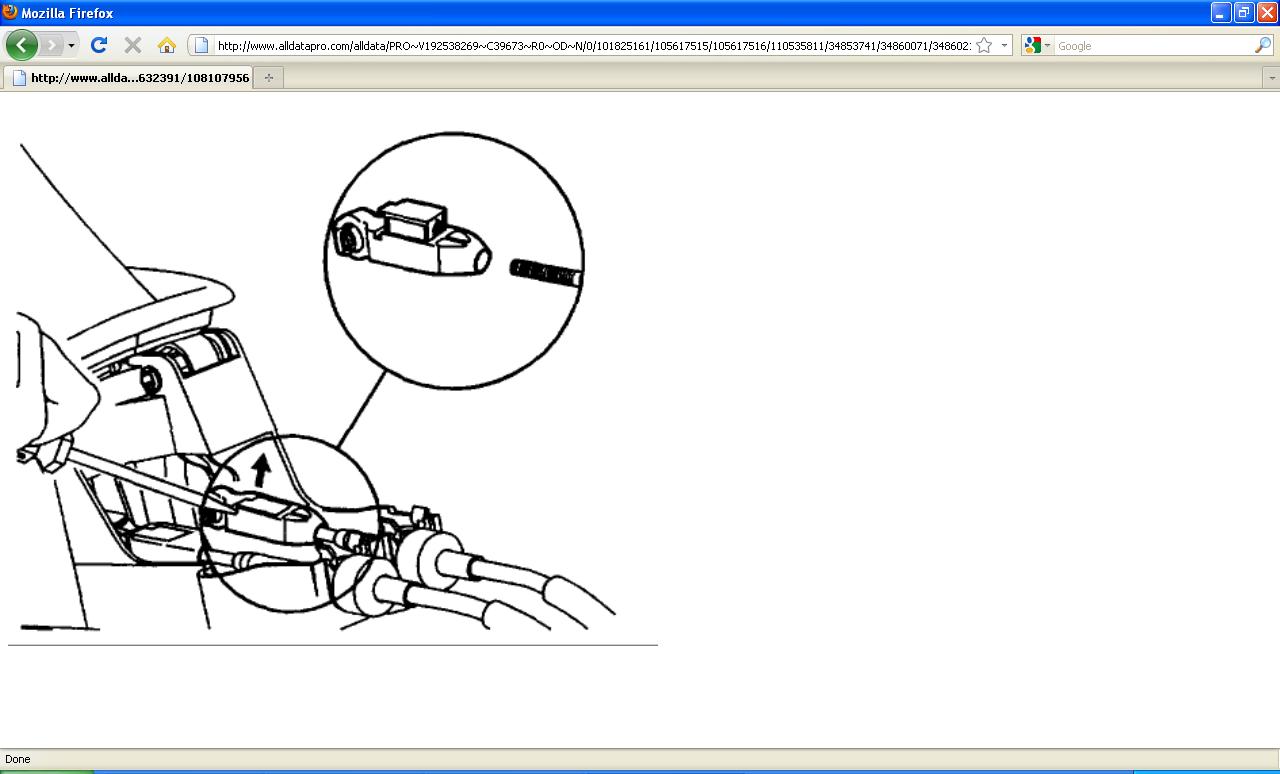Minimize the Firefox window

point(1220,12)
